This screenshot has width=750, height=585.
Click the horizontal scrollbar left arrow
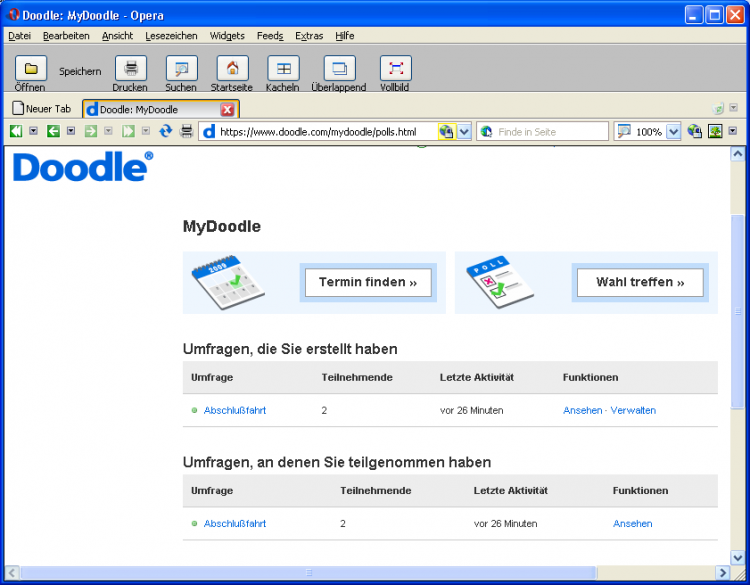12,573
